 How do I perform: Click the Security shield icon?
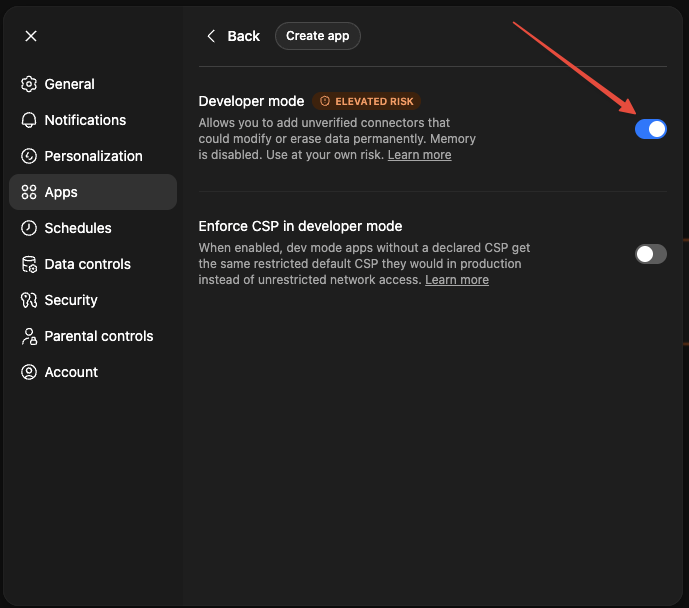(x=29, y=300)
